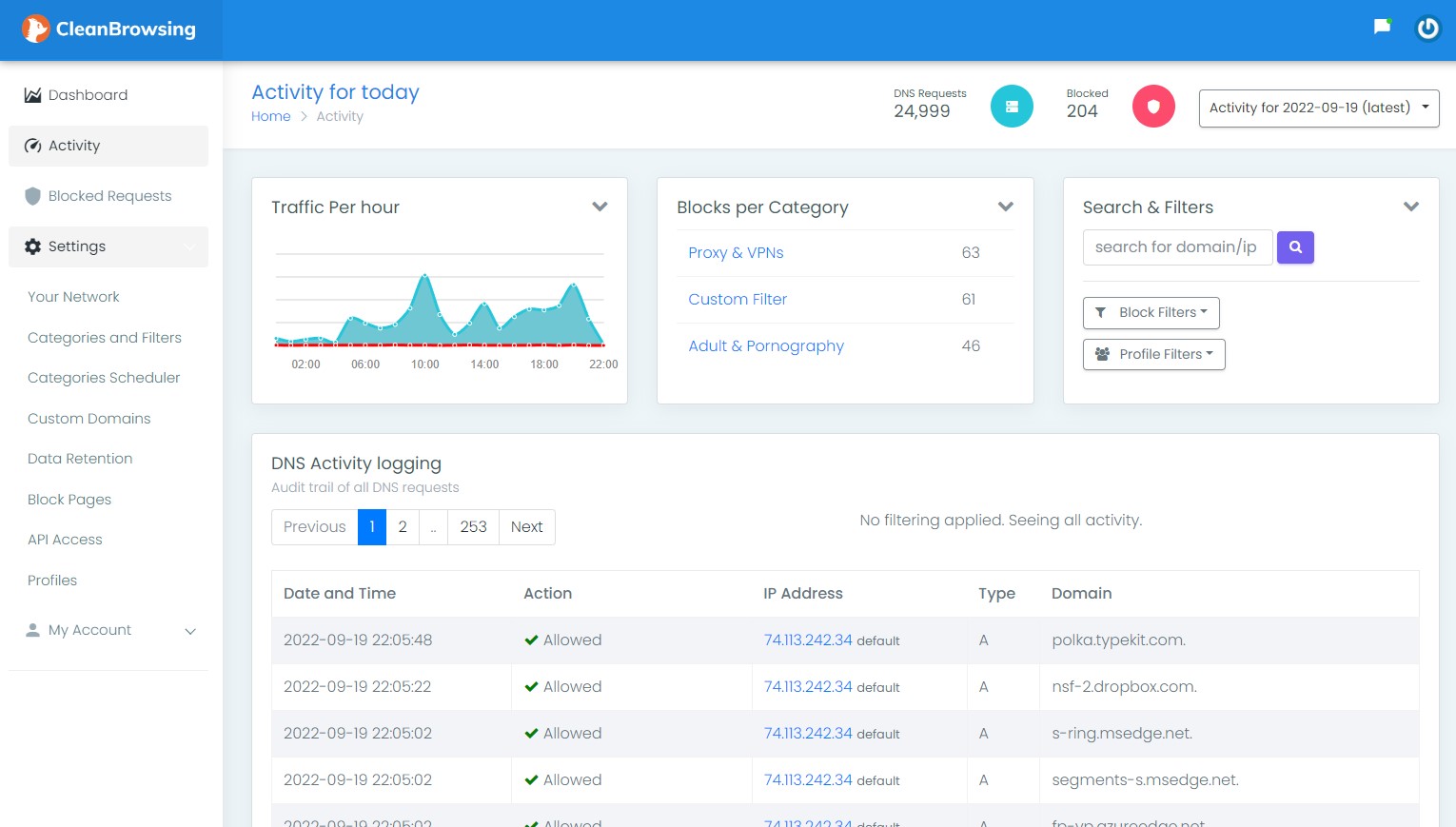This screenshot has height=827, width=1456.
Task: Click the Blocked Requests shield icon
Action: (33, 196)
